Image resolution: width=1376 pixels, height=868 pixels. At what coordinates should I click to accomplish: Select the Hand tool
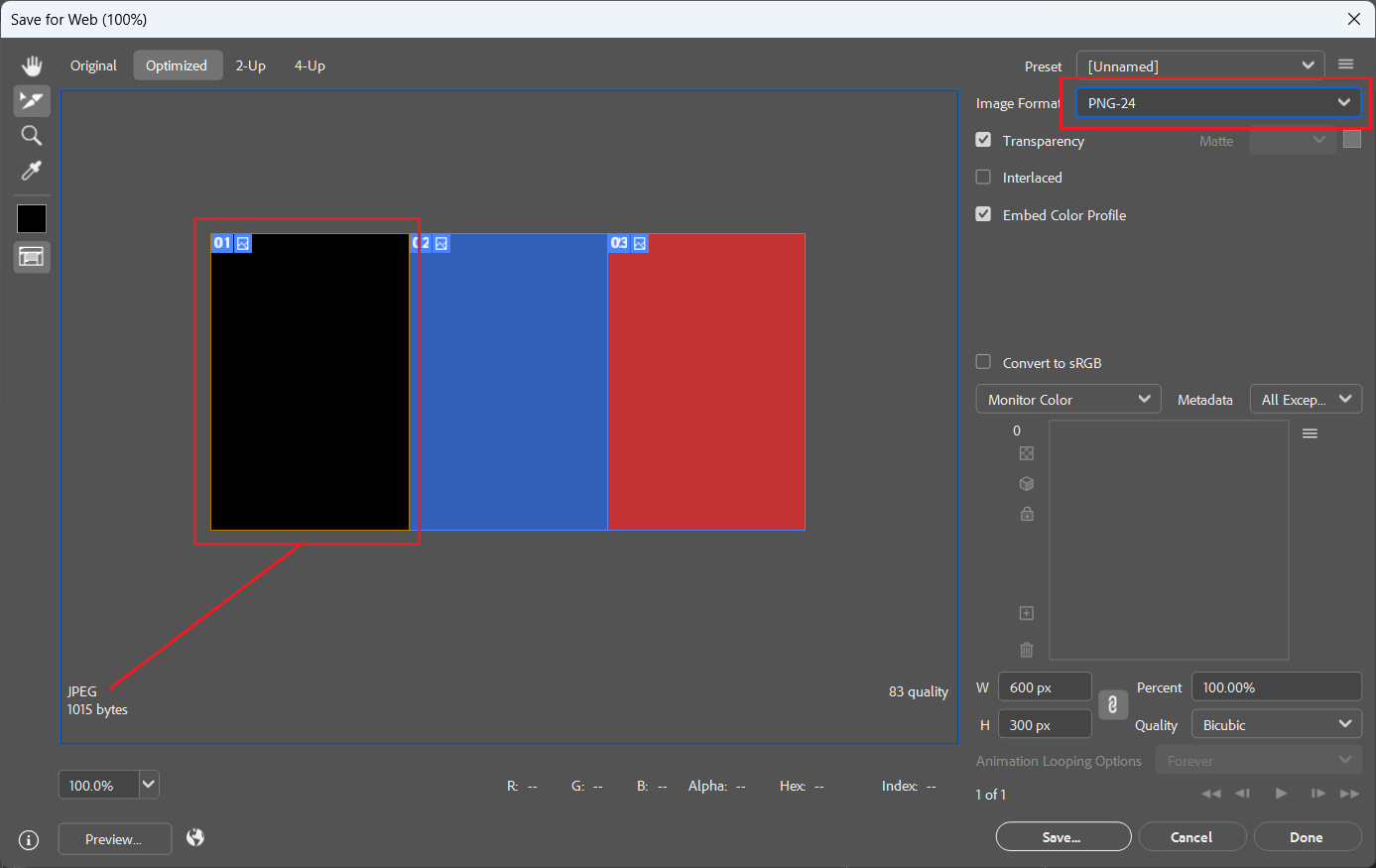tap(32, 65)
